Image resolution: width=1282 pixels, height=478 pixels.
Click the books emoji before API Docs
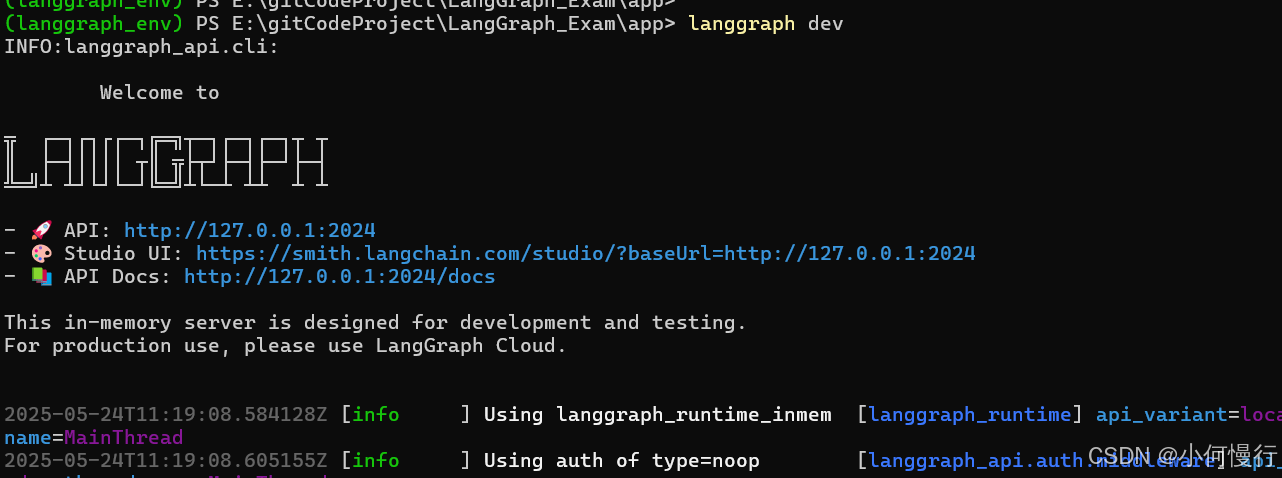click(41, 276)
